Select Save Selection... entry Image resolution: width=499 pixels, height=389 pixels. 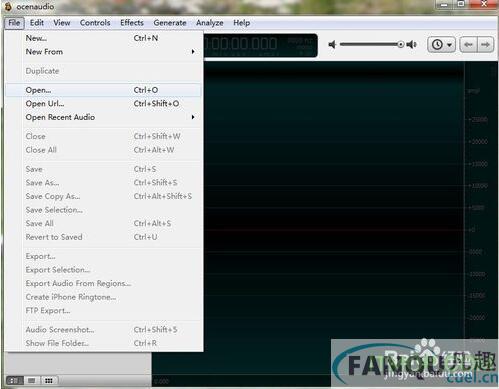coord(103,210)
